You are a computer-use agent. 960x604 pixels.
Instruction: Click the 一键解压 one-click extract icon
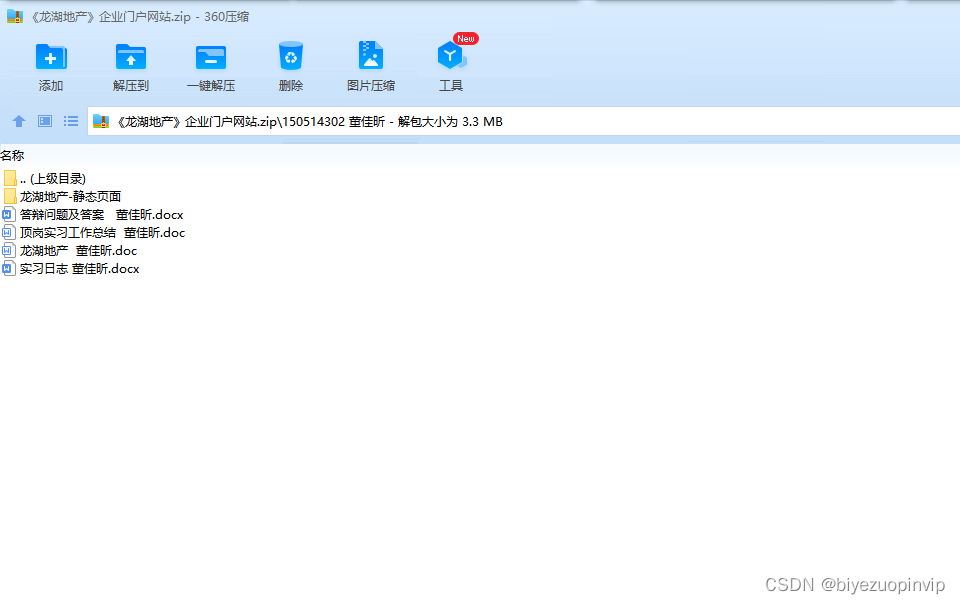[211, 58]
